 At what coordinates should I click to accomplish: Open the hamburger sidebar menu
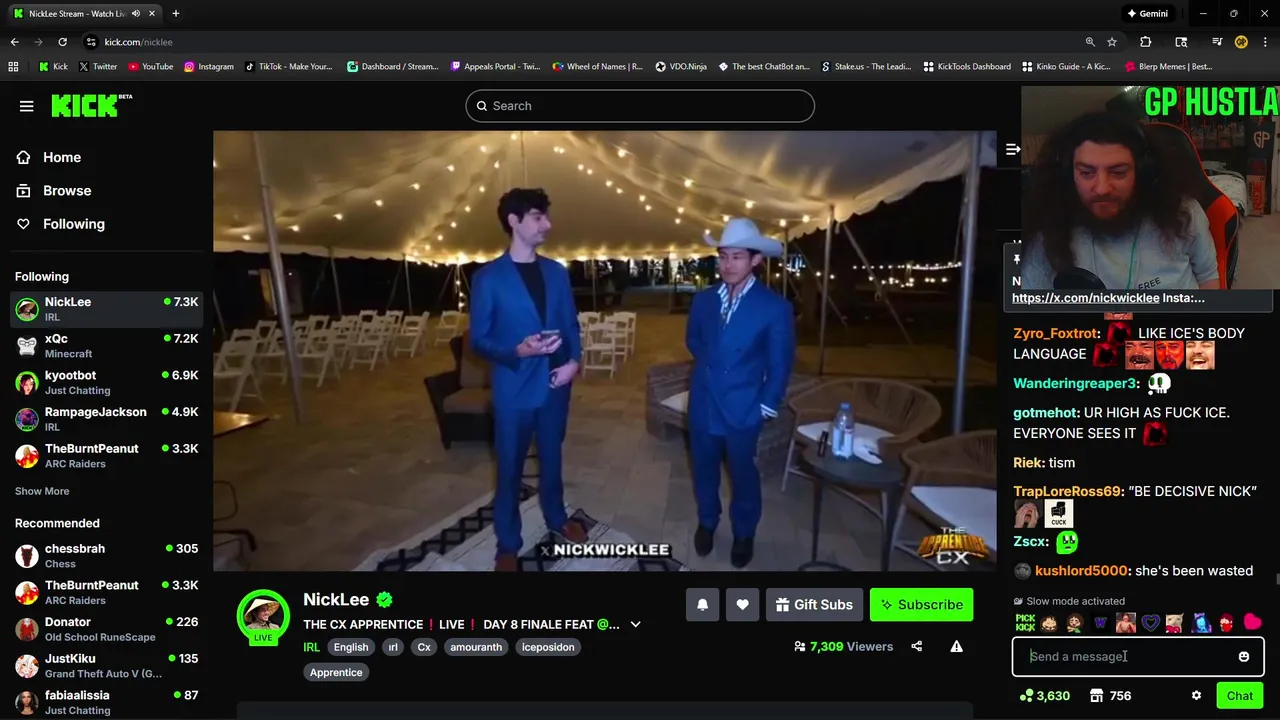[27, 106]
